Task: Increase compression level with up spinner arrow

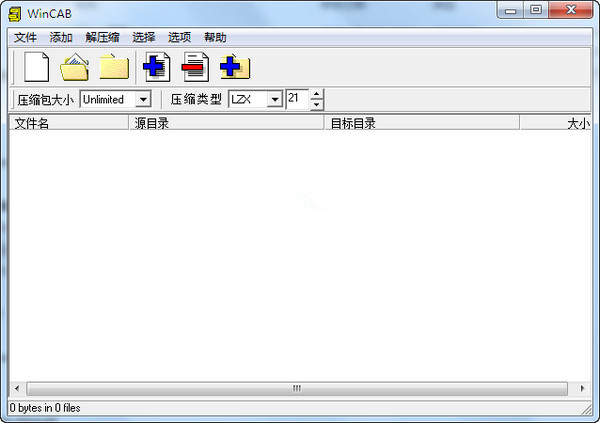Action: click(316, 94)
